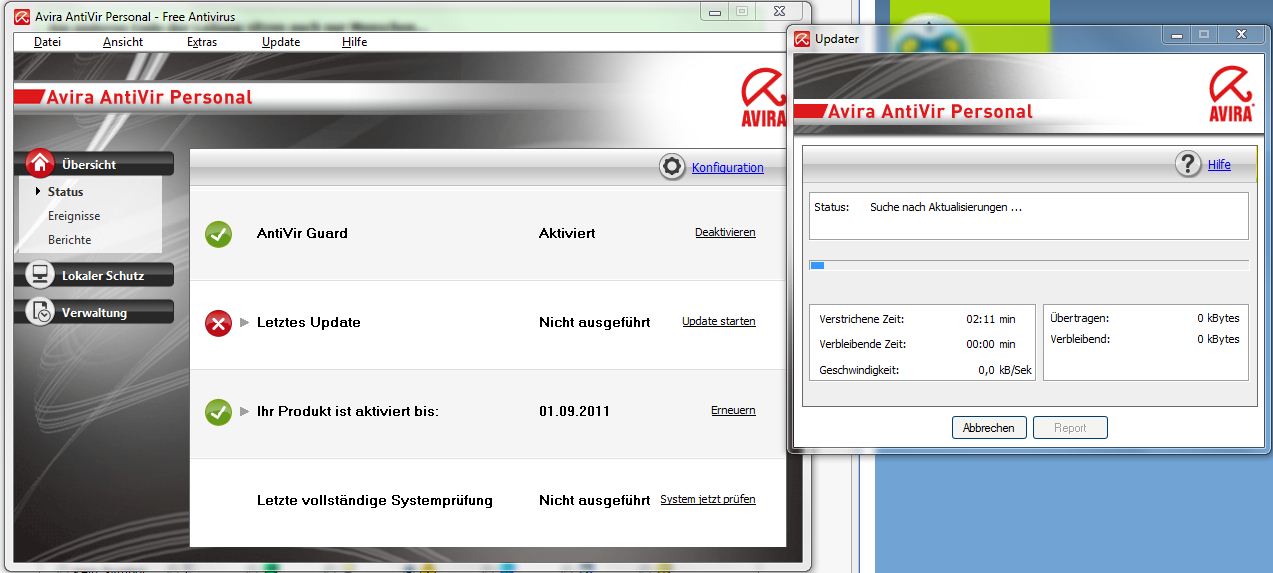Click the Update starten link
Image resolution: width=1273 pixels, height=573 pixels.
(719, 321)
